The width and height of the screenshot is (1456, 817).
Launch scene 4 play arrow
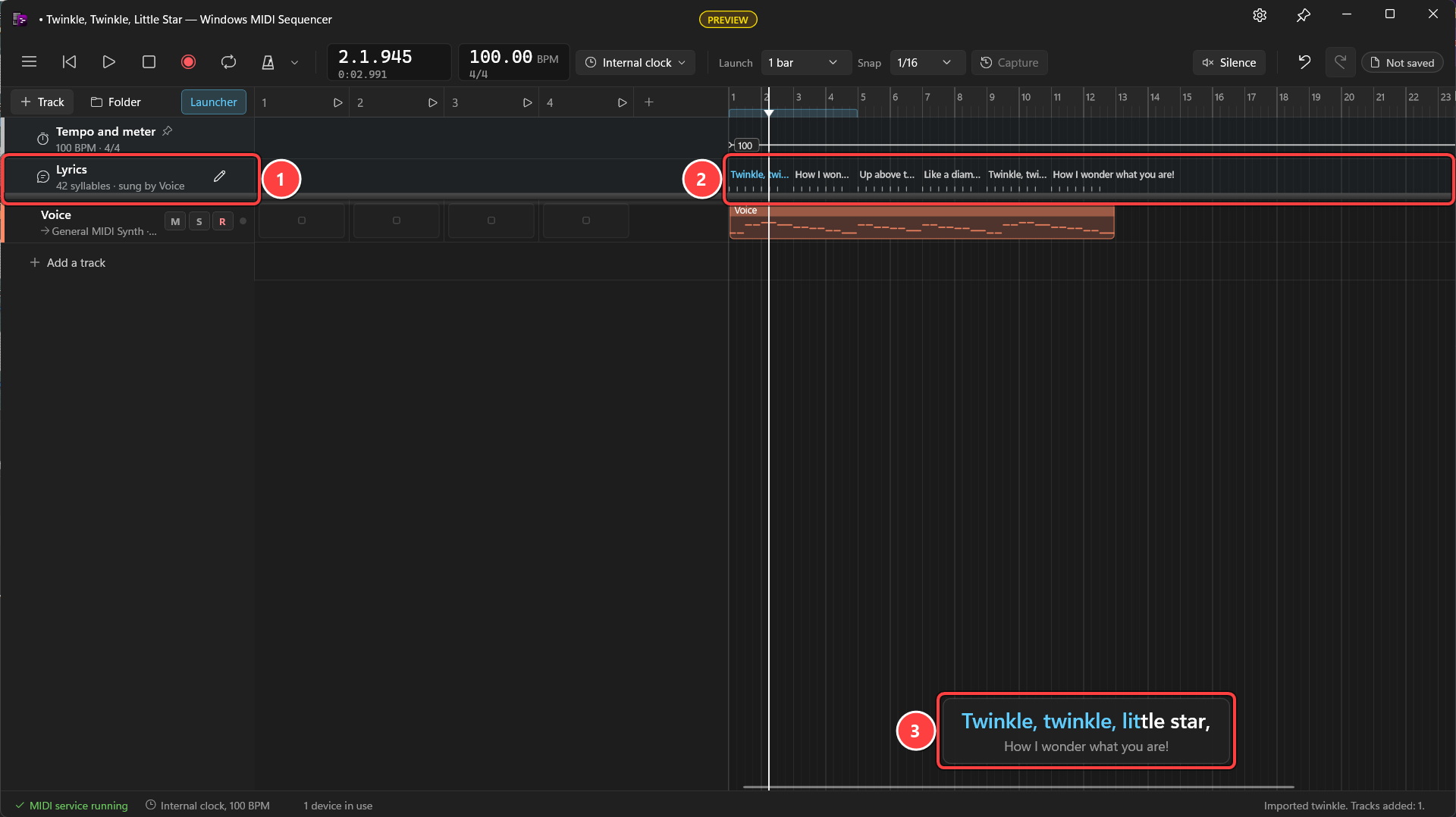(x=622, y=102)
